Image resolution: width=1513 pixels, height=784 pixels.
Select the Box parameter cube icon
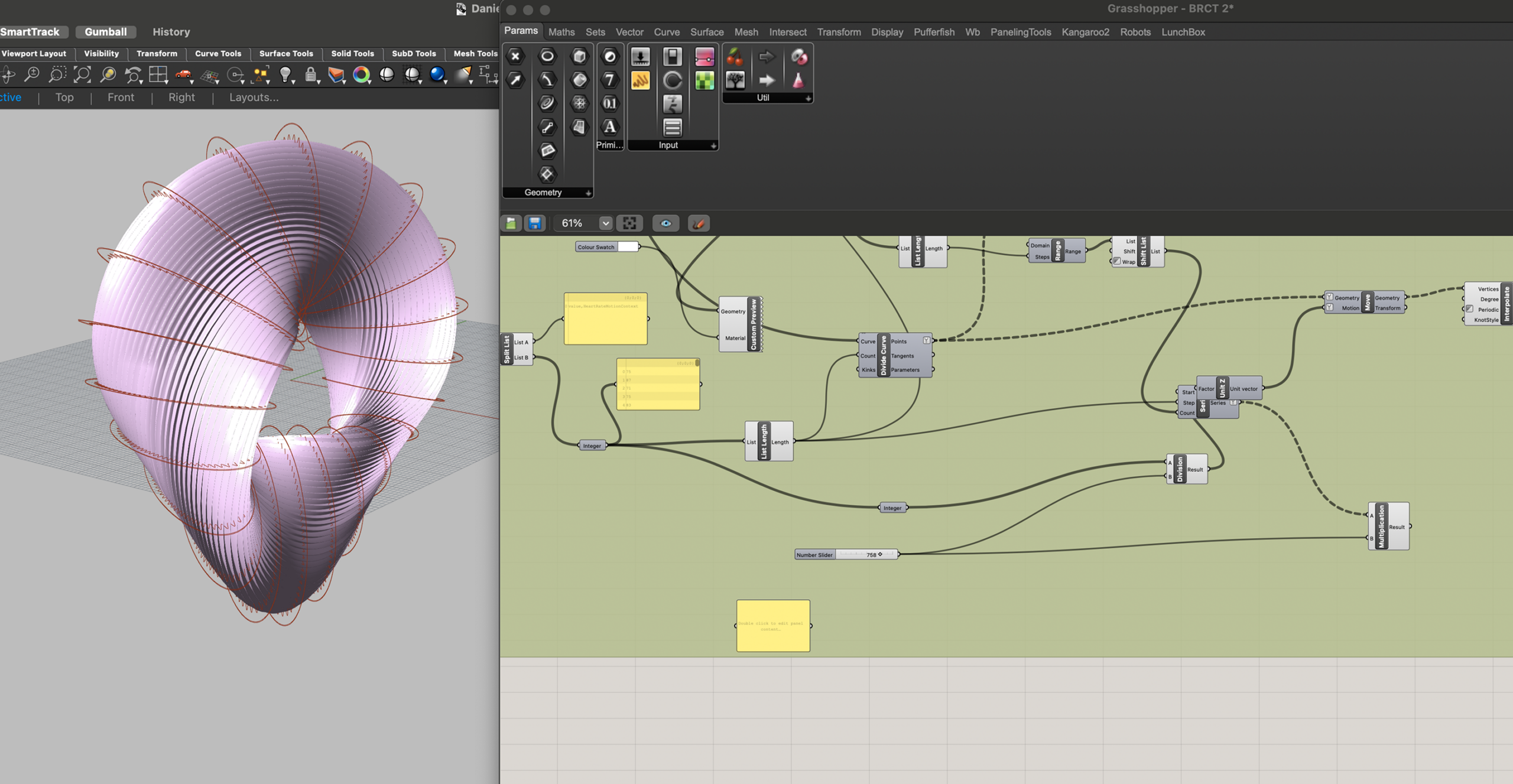(579, 56)
